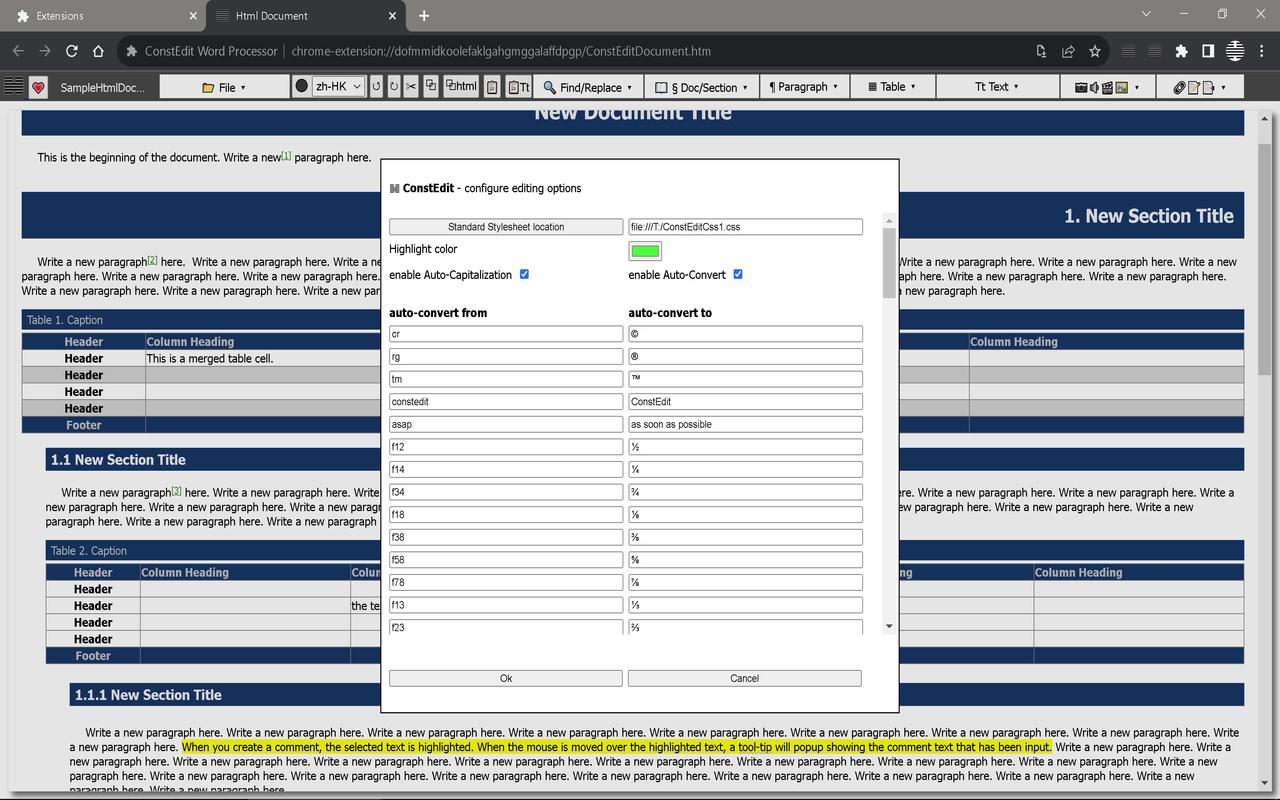Open the Chrome extensions puzzle icon

pyautogui.click(x=1182, y=51)
